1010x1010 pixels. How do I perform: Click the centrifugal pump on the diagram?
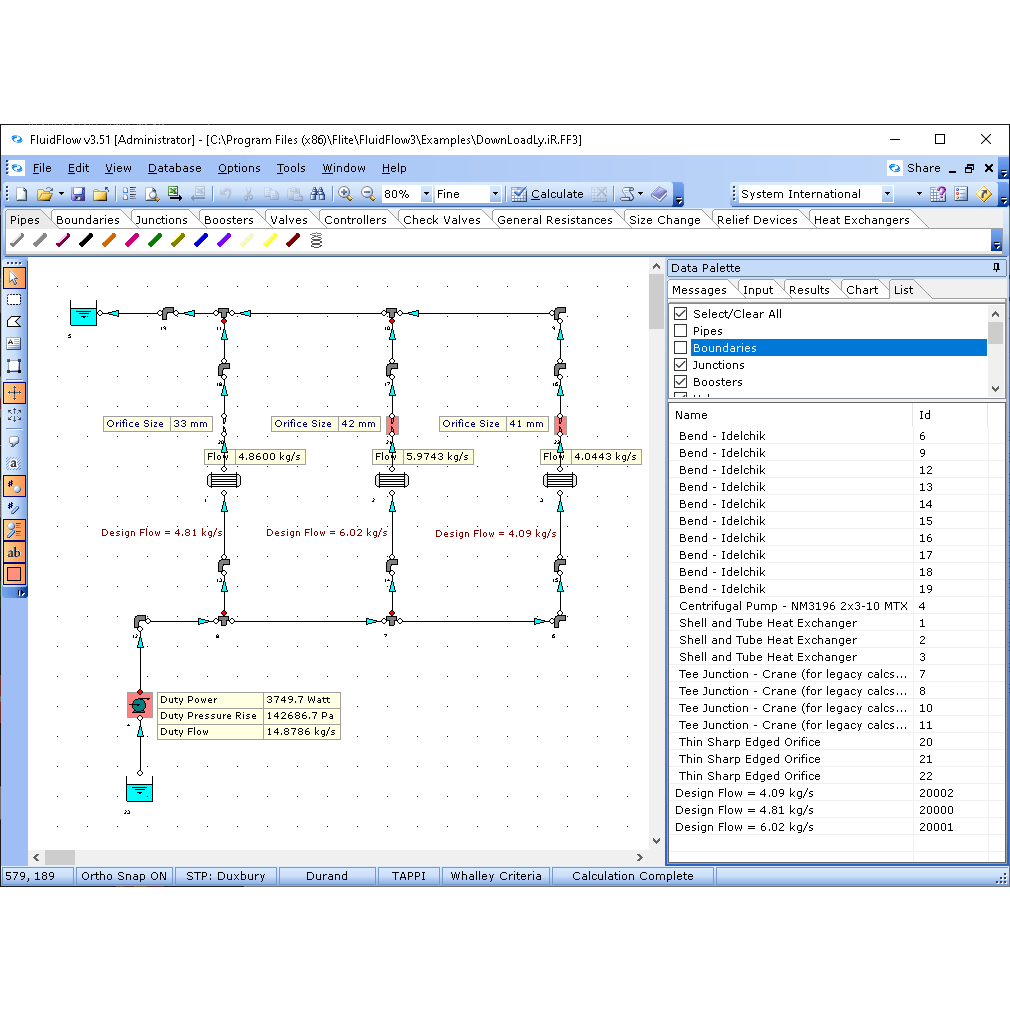pos(139,706)
